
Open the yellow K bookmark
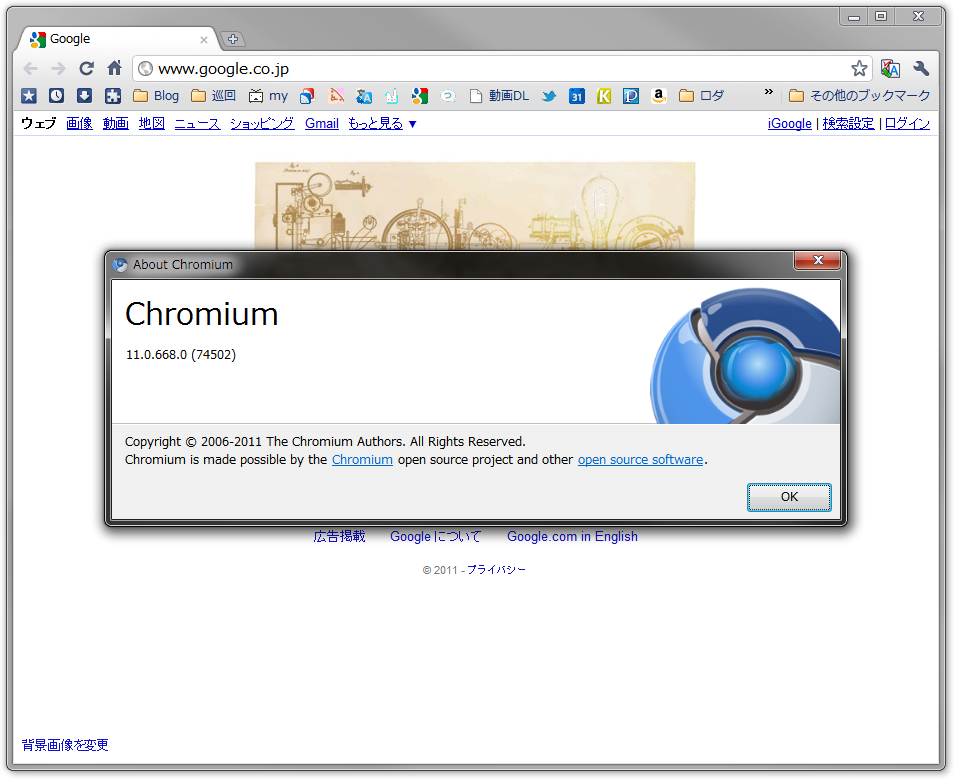click(x=604, y=96)
